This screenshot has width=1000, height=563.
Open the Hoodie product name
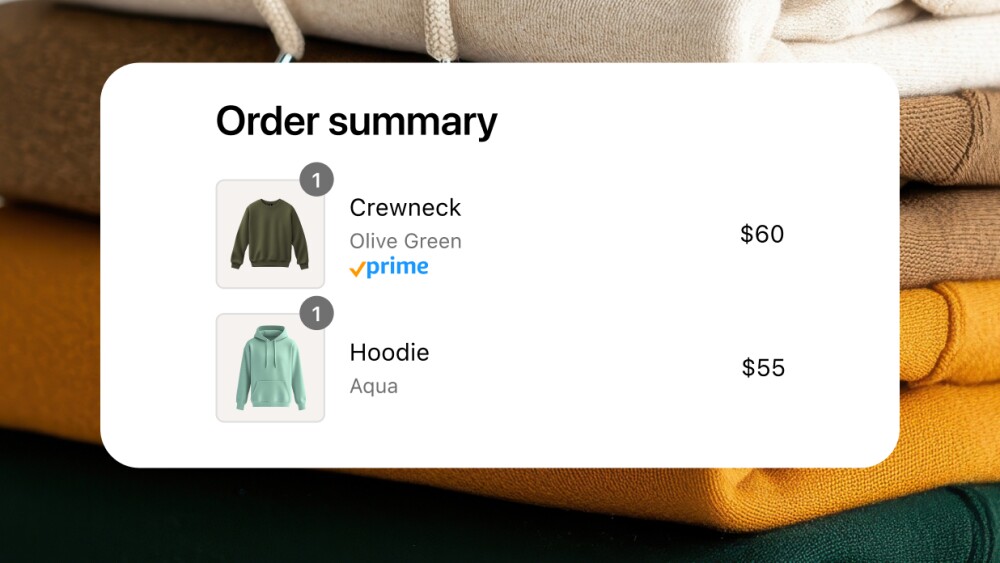(x=389, y=353)
